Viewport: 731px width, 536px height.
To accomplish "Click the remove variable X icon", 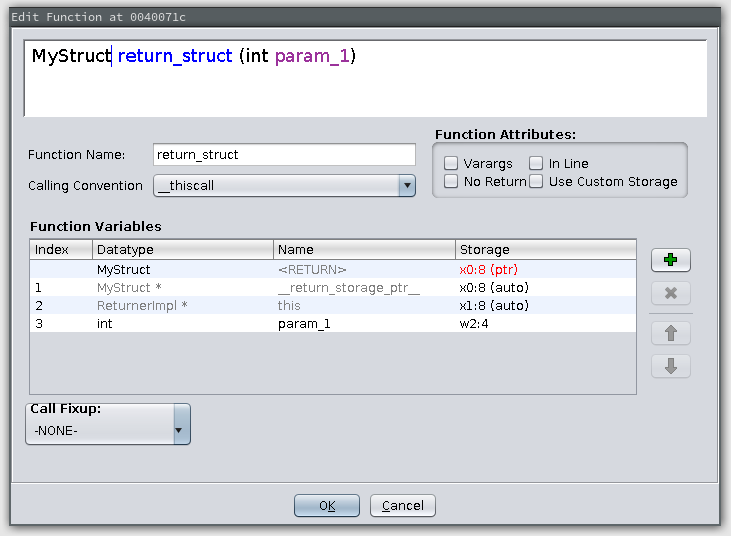I will coord(670,293).
